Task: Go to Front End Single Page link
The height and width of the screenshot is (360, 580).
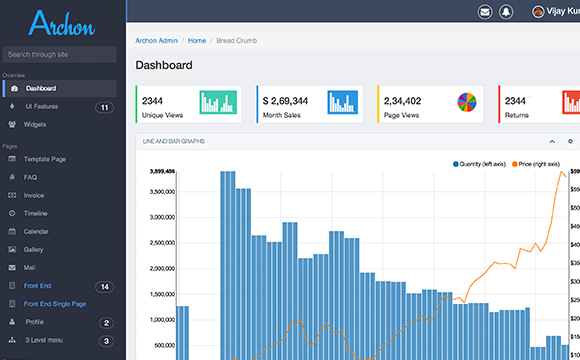Action: [55, 304]
